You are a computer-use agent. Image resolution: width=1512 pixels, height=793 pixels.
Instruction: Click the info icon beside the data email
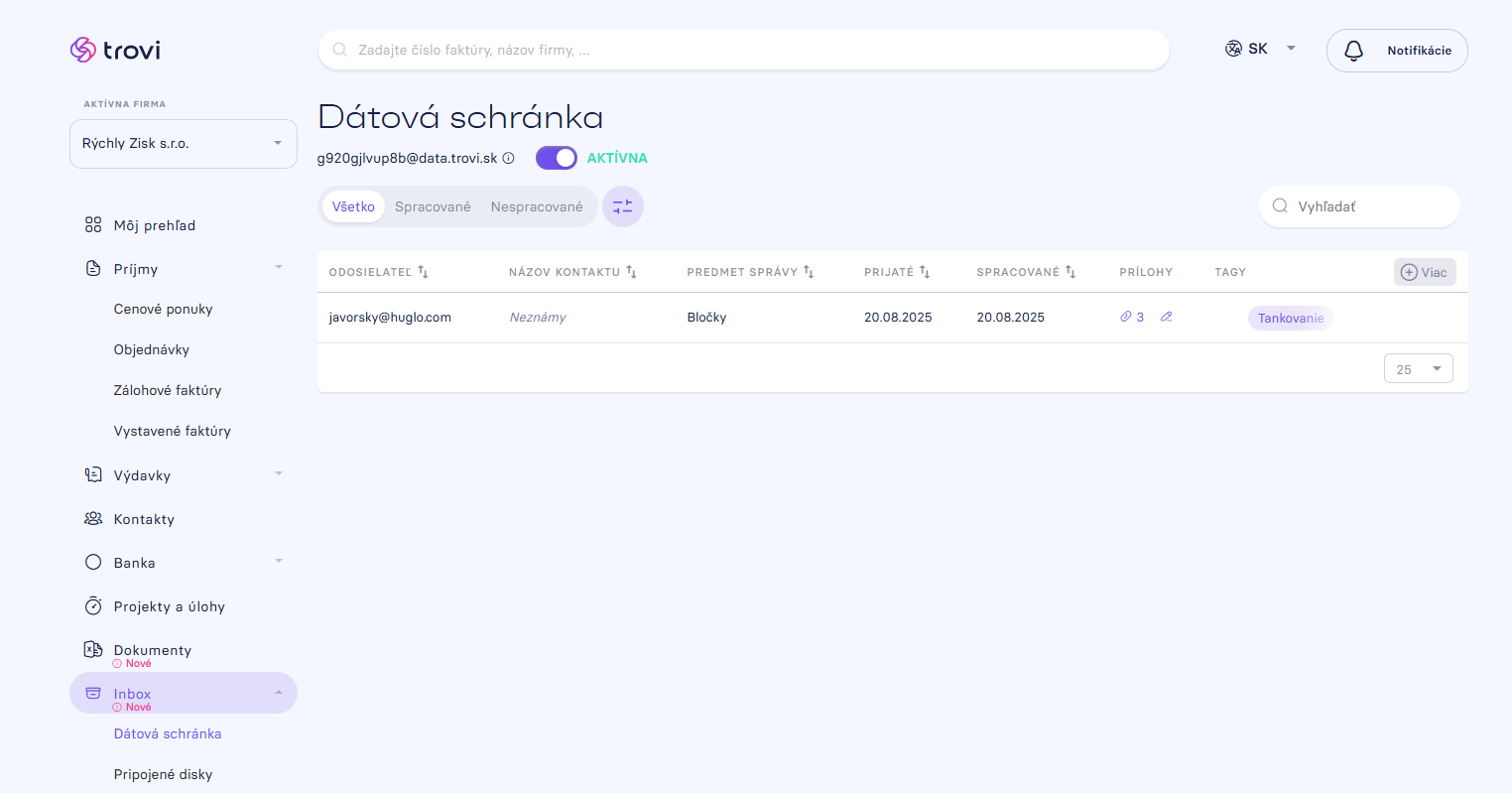(x=508, y=158)
